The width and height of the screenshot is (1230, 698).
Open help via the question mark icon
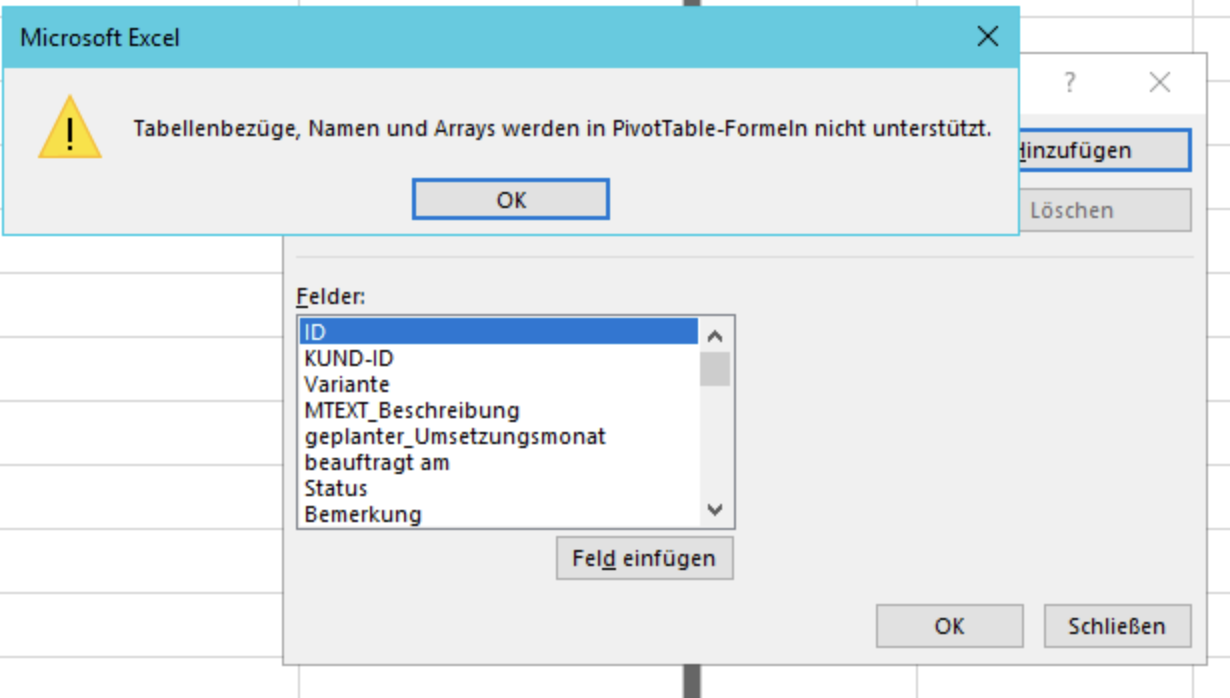pyautogui.click(x=1070, y=82)
